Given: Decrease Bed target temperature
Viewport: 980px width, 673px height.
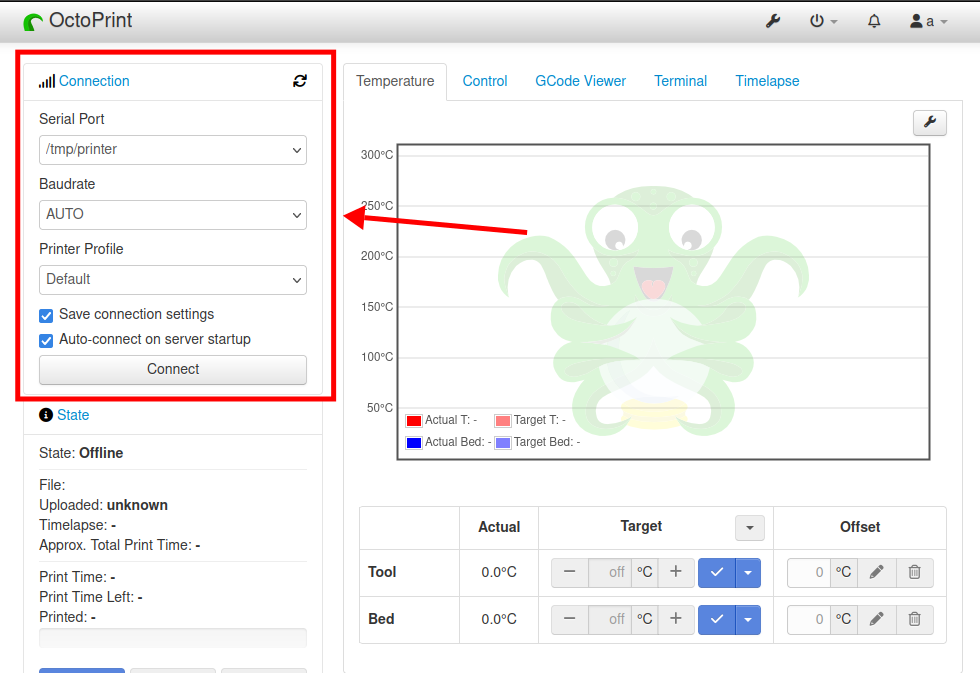Looking at the screenshot, I should click(x=569, y=619).
